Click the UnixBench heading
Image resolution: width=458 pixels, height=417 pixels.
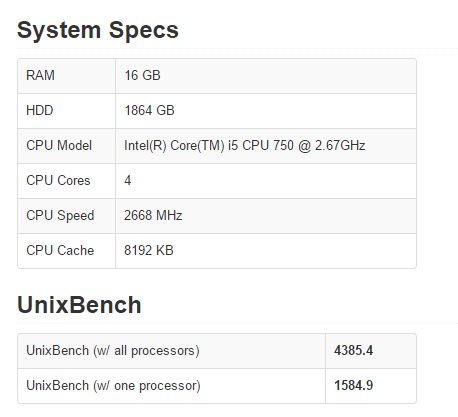pos(79,305)
